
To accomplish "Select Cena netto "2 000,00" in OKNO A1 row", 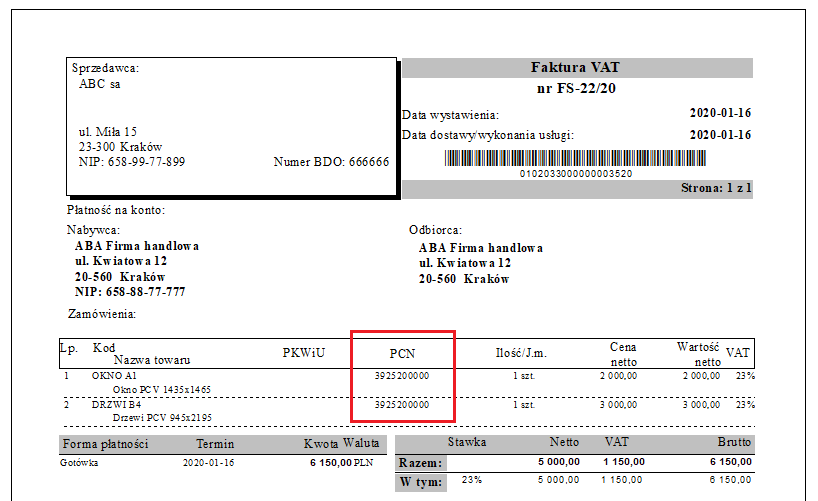I will coord(619,376).
